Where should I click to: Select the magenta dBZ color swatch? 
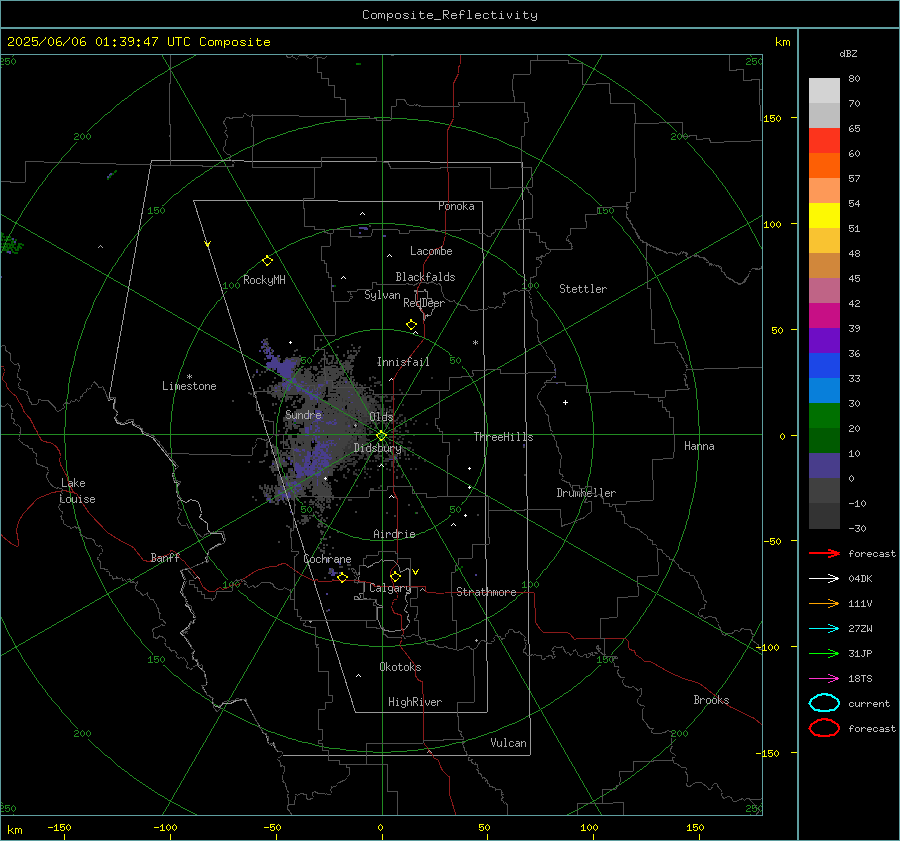tap(824, 315)
